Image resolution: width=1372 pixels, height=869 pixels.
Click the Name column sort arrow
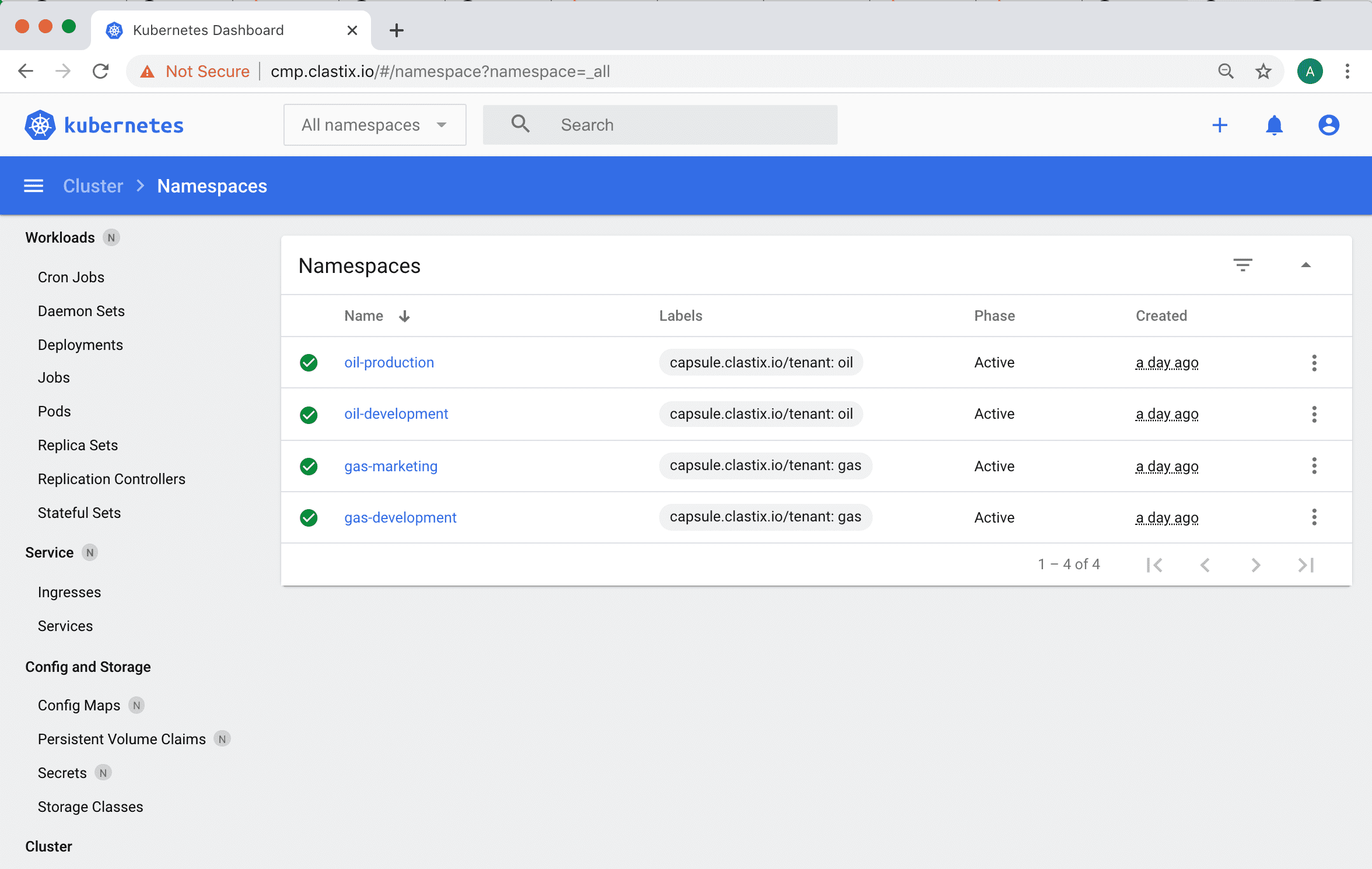click(x=404, y=316)
